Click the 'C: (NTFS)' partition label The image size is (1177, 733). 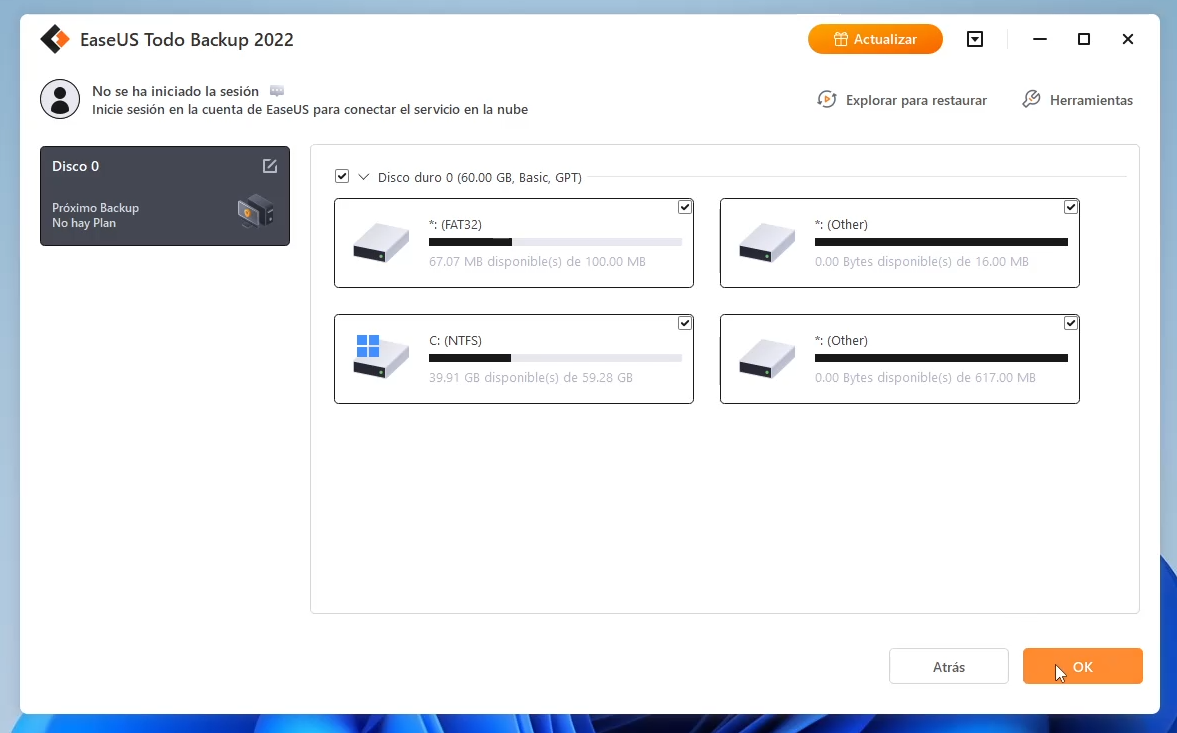(455, 341)
